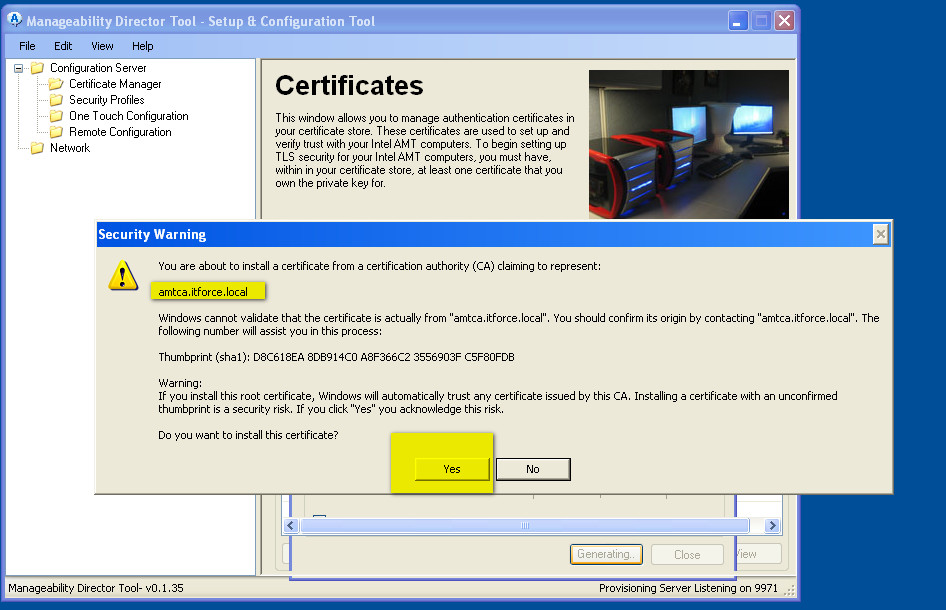Image resolution: width=946 pixels, height=610 pixels.
Task: Click the Provisioning Server Listening status text
Action: [x=688, y=588]
